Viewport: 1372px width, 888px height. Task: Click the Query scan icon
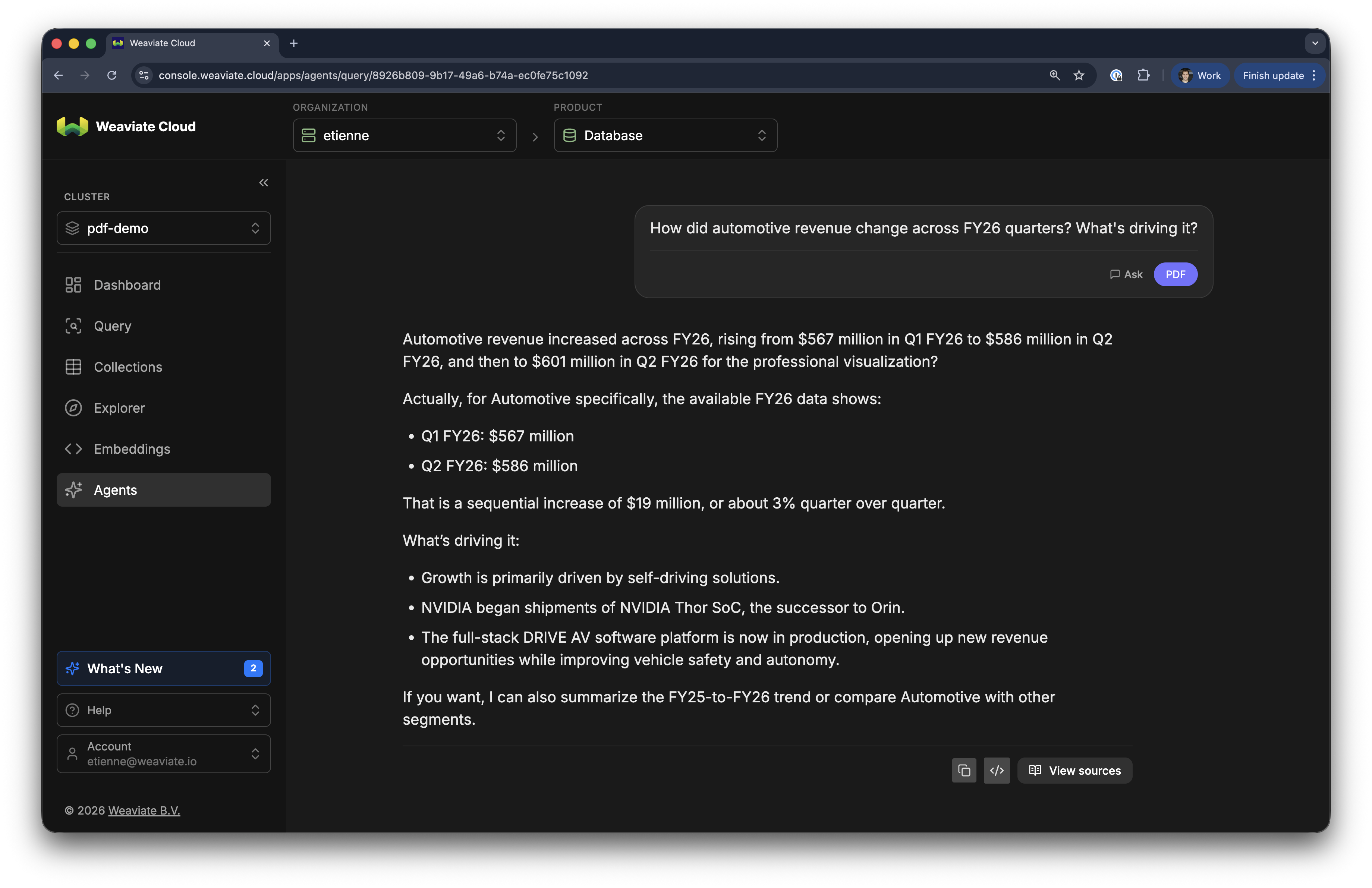tap(73, 325)
